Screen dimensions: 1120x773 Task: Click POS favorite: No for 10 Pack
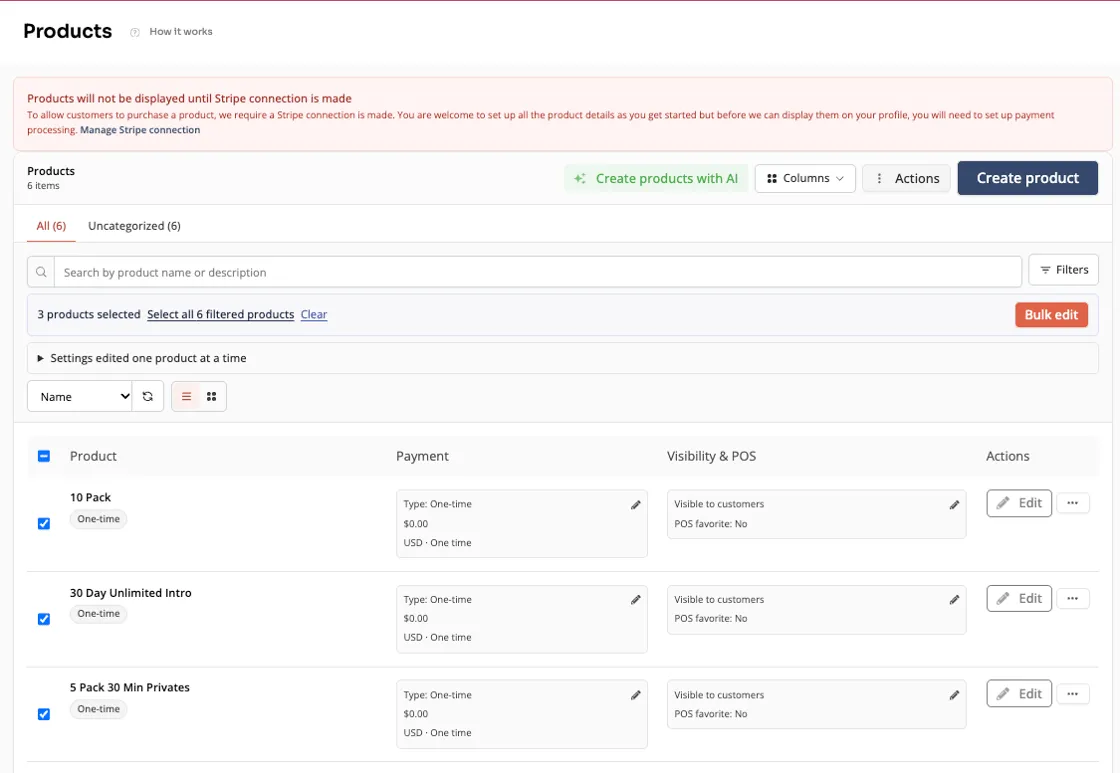pos(711,524)
